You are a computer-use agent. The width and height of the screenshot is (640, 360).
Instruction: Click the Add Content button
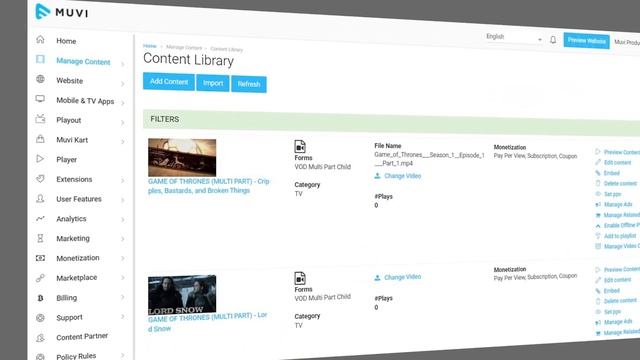pyautogui.click(x=169, y=82)
